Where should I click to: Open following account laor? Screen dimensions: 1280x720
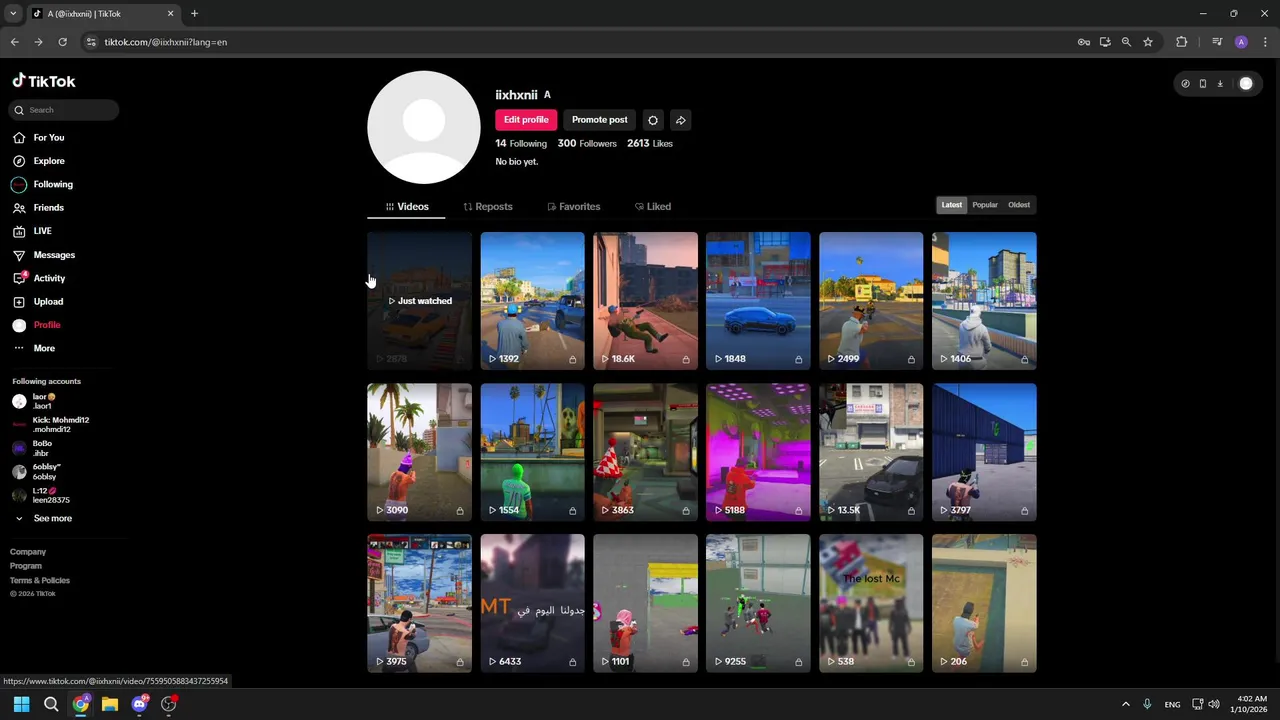tap(34, 402)
